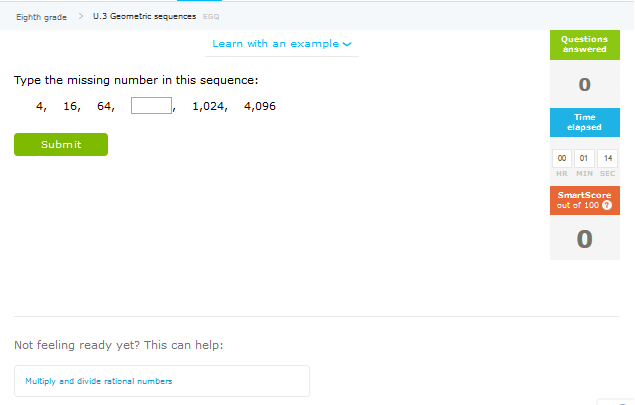The width and height of the screenshot is (635, 405).
Task: Click the SmartScore value zero
Action: point(584,239)
